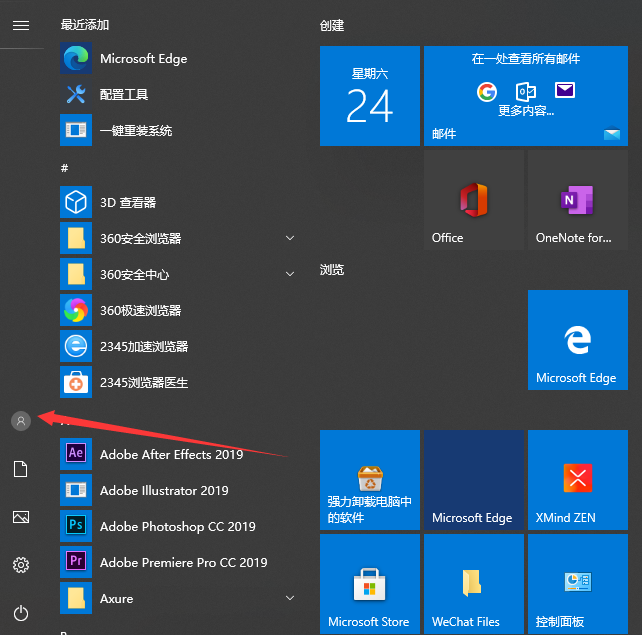
Task: Open the user account icon
Action: (x=20, y=421)
